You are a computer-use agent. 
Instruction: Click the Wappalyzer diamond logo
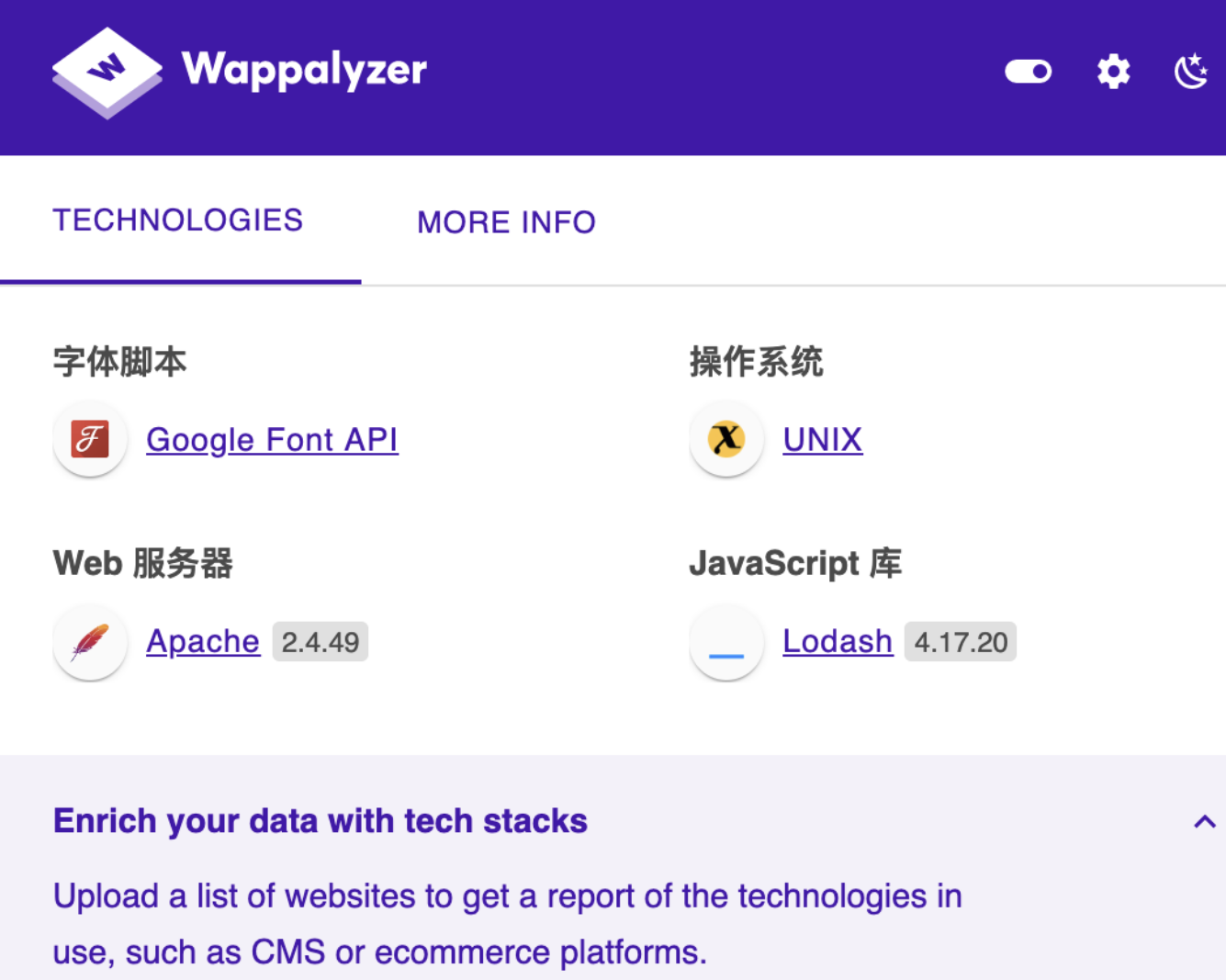107,73
